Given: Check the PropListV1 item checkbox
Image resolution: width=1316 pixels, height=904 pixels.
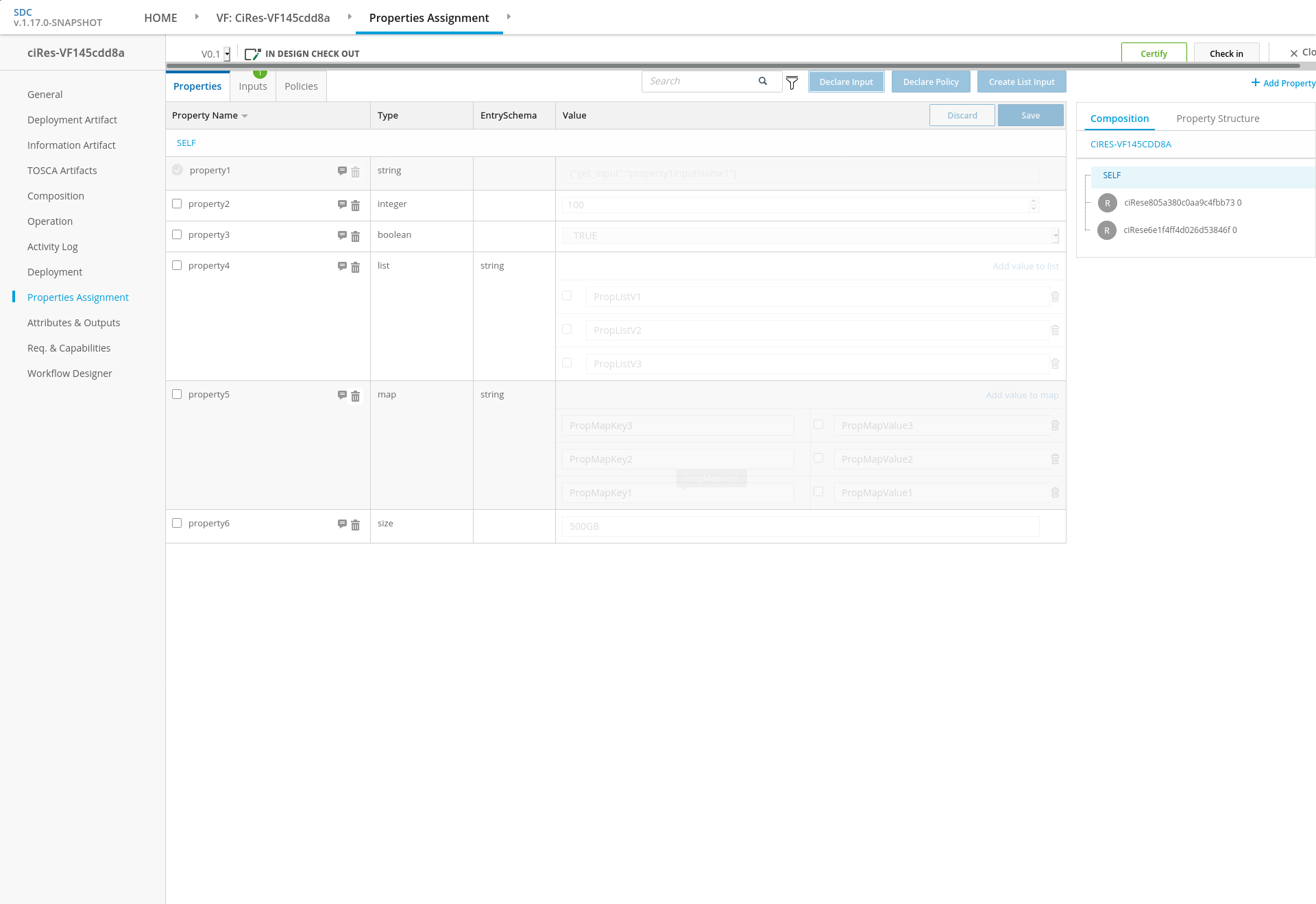Looking at the screenshot, I should [567, 295].
